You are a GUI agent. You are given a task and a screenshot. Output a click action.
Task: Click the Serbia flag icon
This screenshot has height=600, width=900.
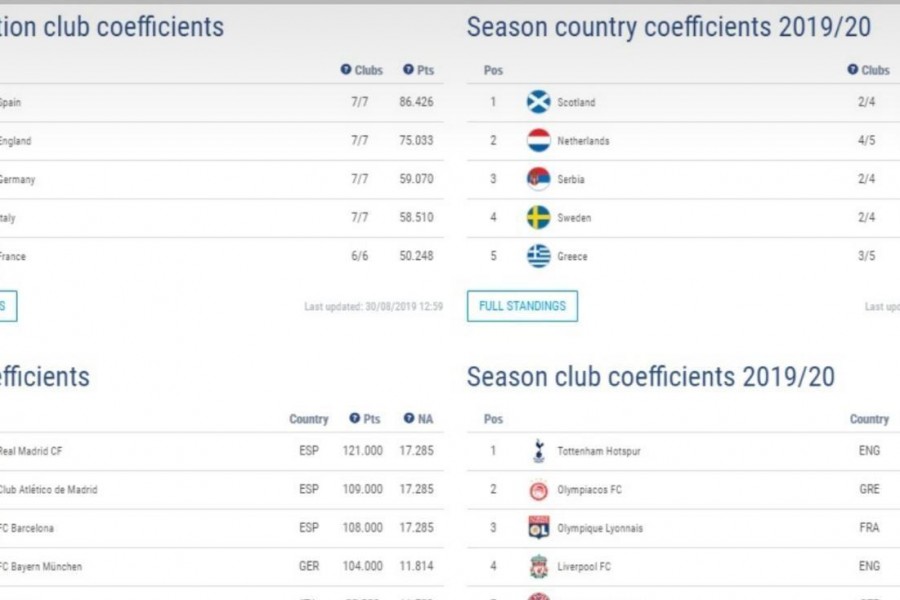click(538, 179)
